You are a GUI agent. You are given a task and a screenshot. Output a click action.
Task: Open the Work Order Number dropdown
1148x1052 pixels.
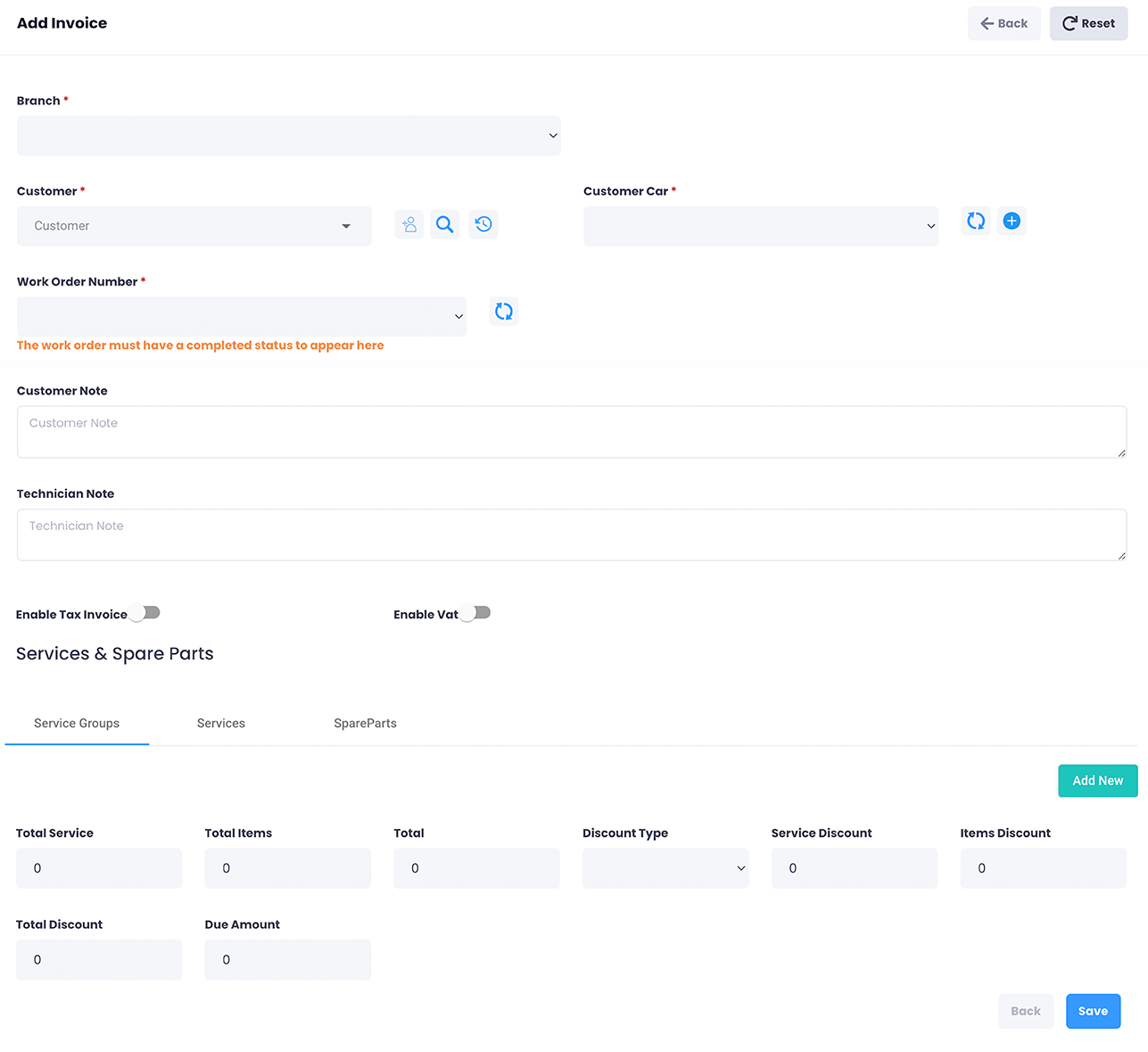coord(241,317)
